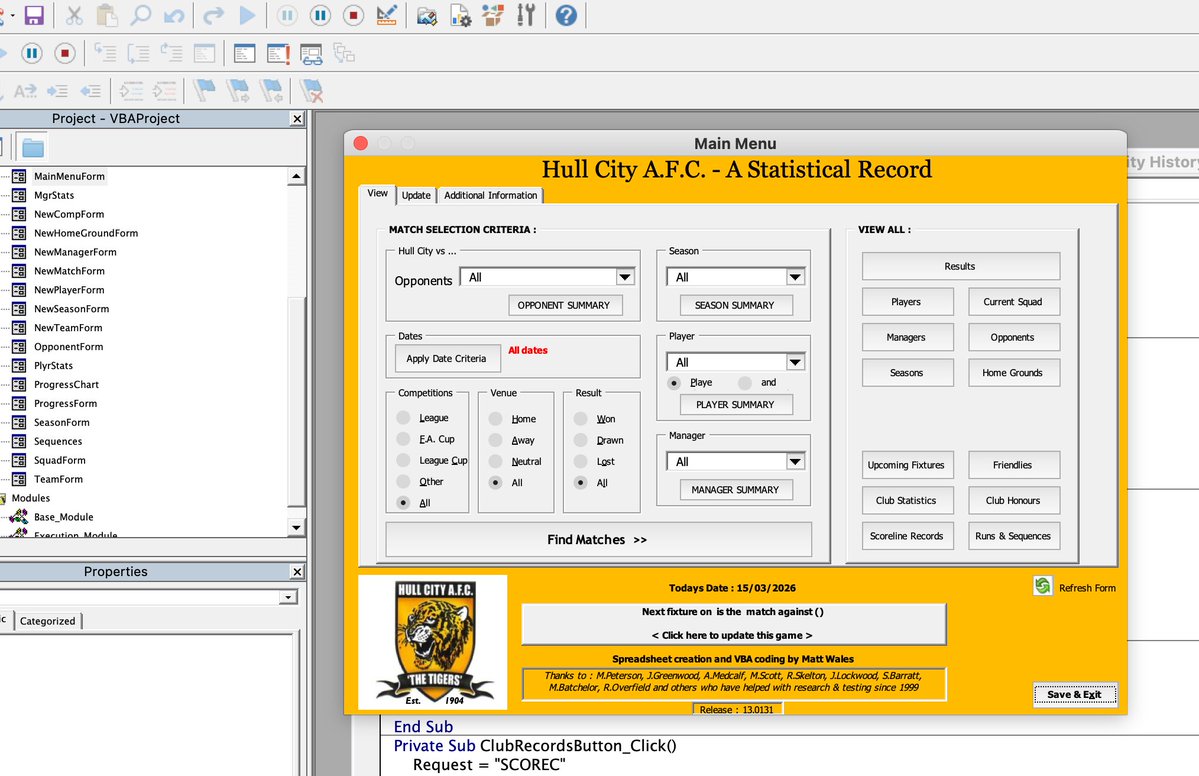
Task: Click the Save floppy disk icon
Action: coord(34,15)
